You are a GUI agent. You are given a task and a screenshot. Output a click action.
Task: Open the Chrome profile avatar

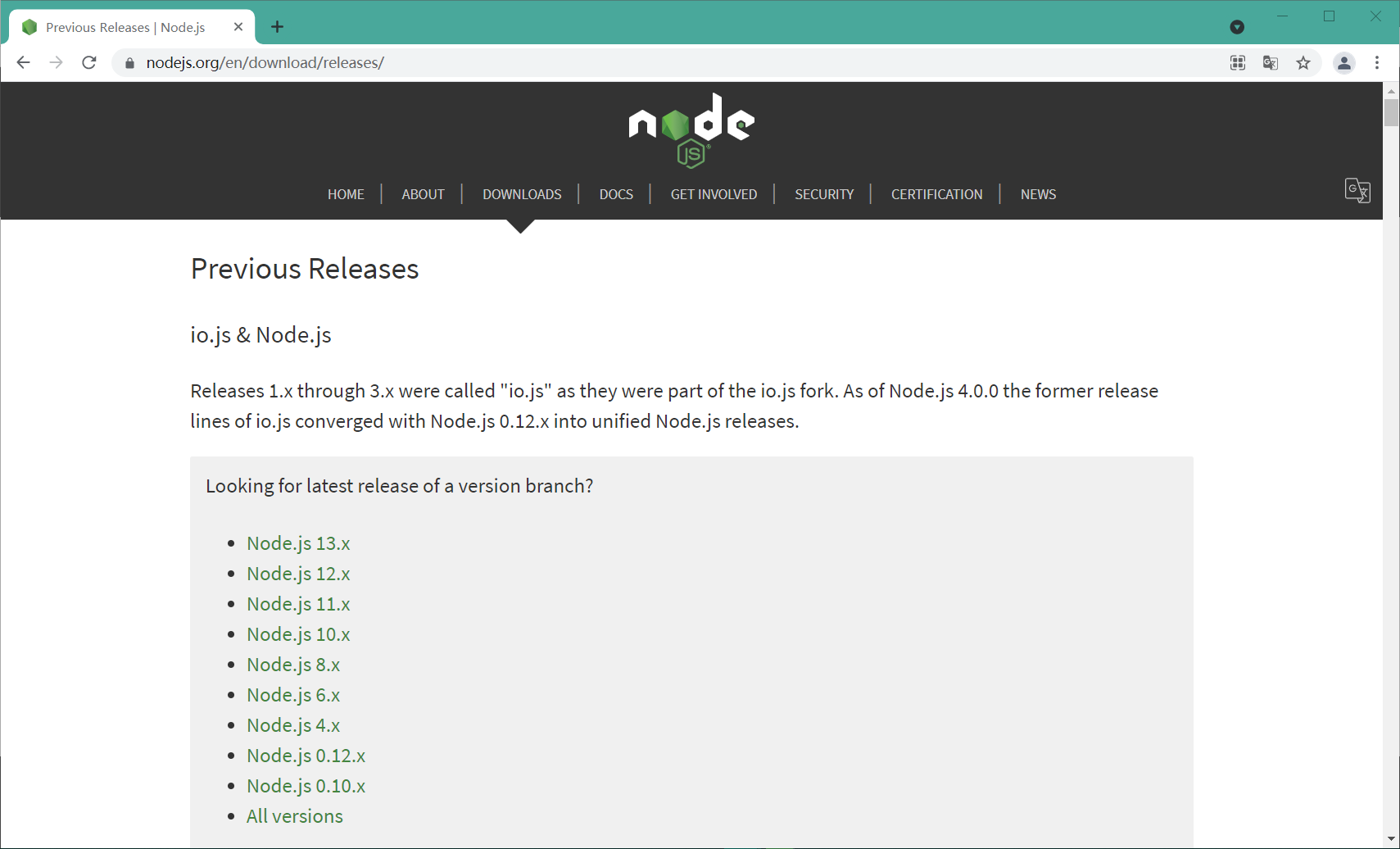click(x=1344, y=63)
